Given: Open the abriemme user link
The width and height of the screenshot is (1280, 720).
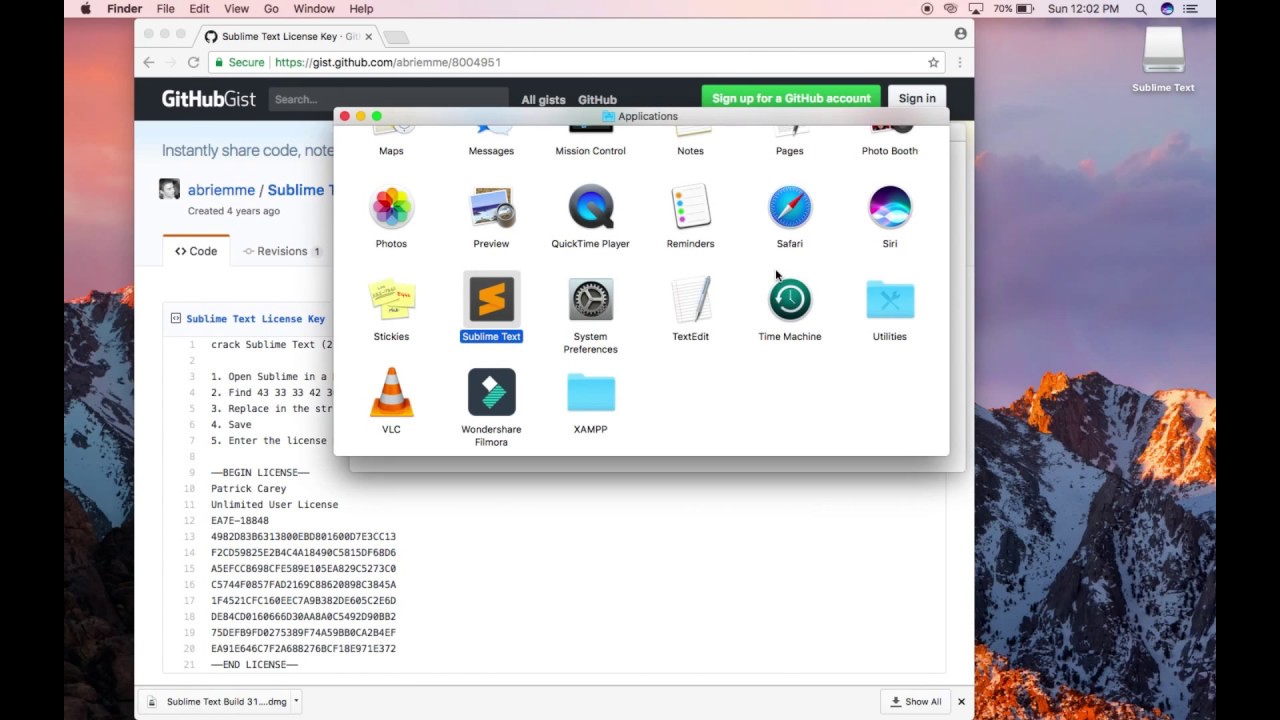Looking at the screenshot, I should tap(221, 190).
